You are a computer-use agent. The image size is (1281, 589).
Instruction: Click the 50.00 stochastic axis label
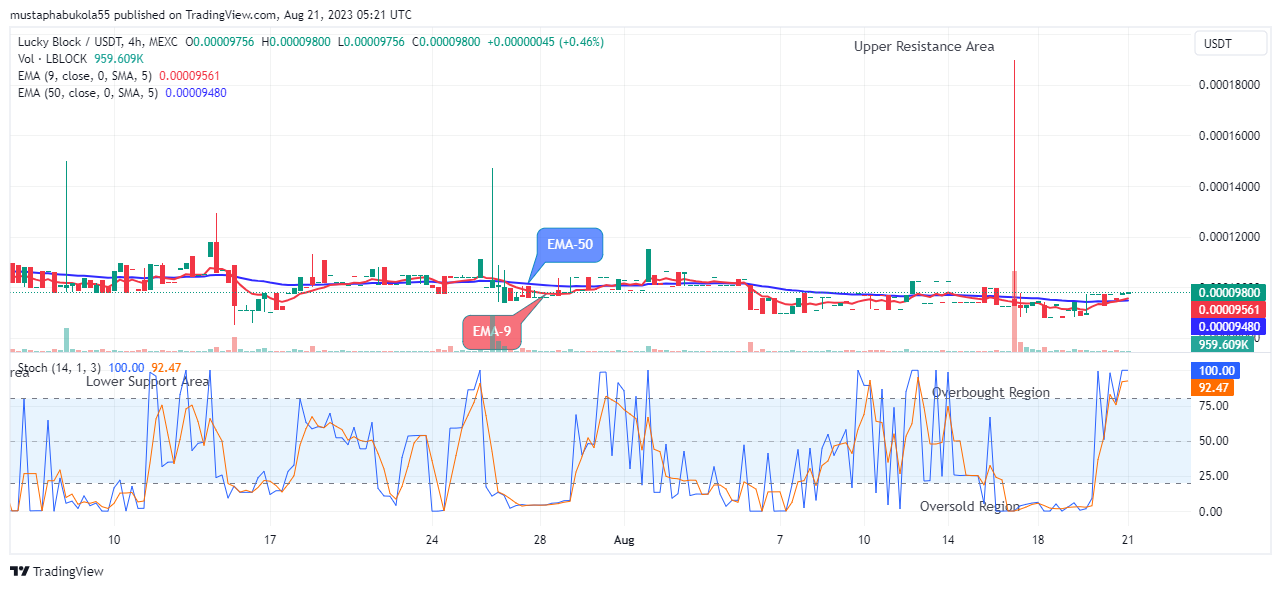[x=1213, y=441]
